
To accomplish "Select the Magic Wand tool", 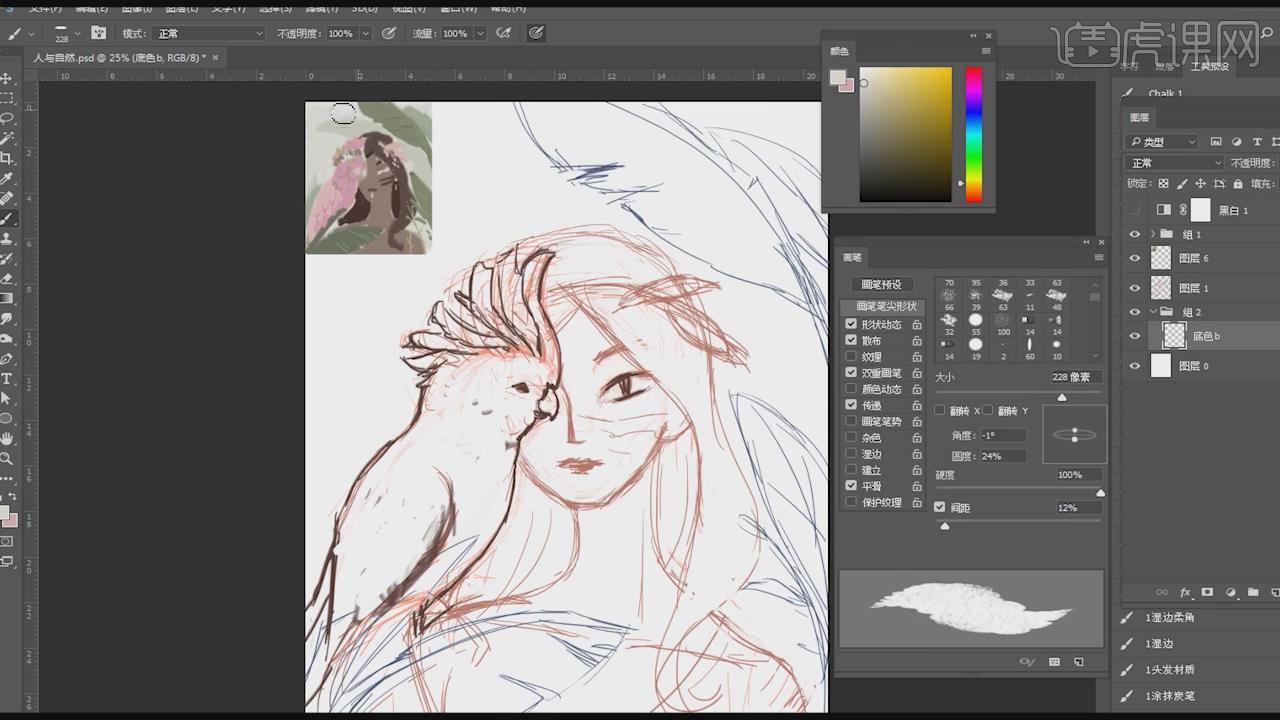I will [x=7, y=138].
